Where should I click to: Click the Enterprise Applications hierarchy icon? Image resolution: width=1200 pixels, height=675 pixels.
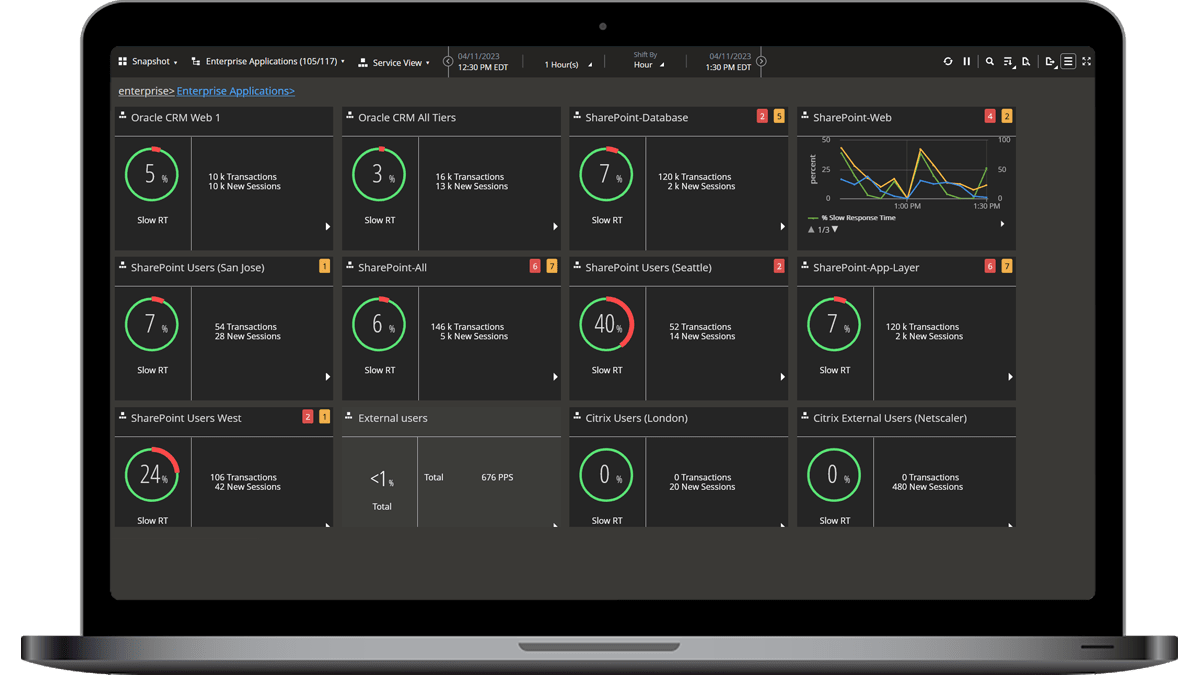point(196,62)
